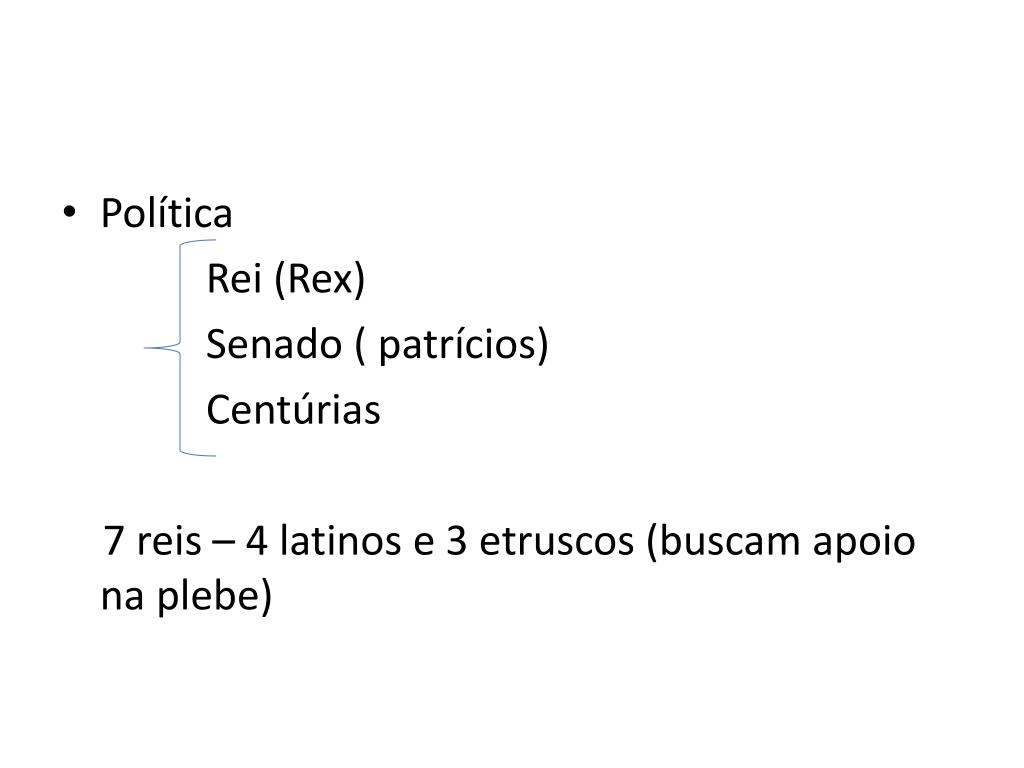
Task: Click the word Política
Action: (166, 214)
